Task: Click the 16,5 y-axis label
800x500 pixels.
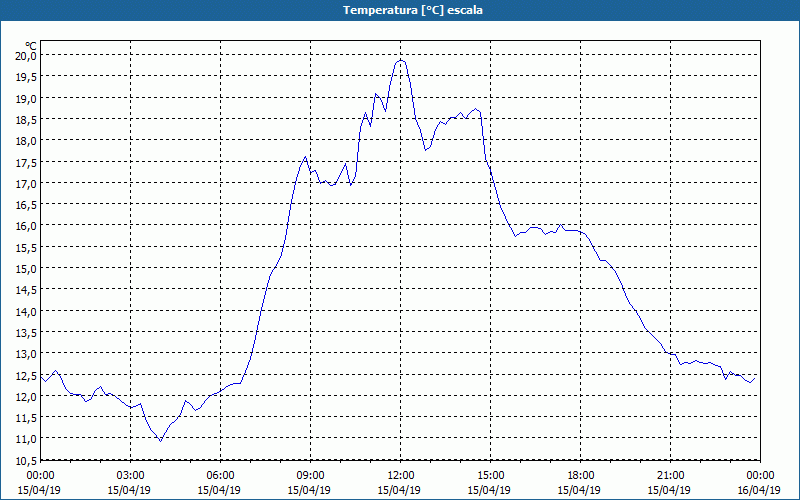Action: click(27, 204)
